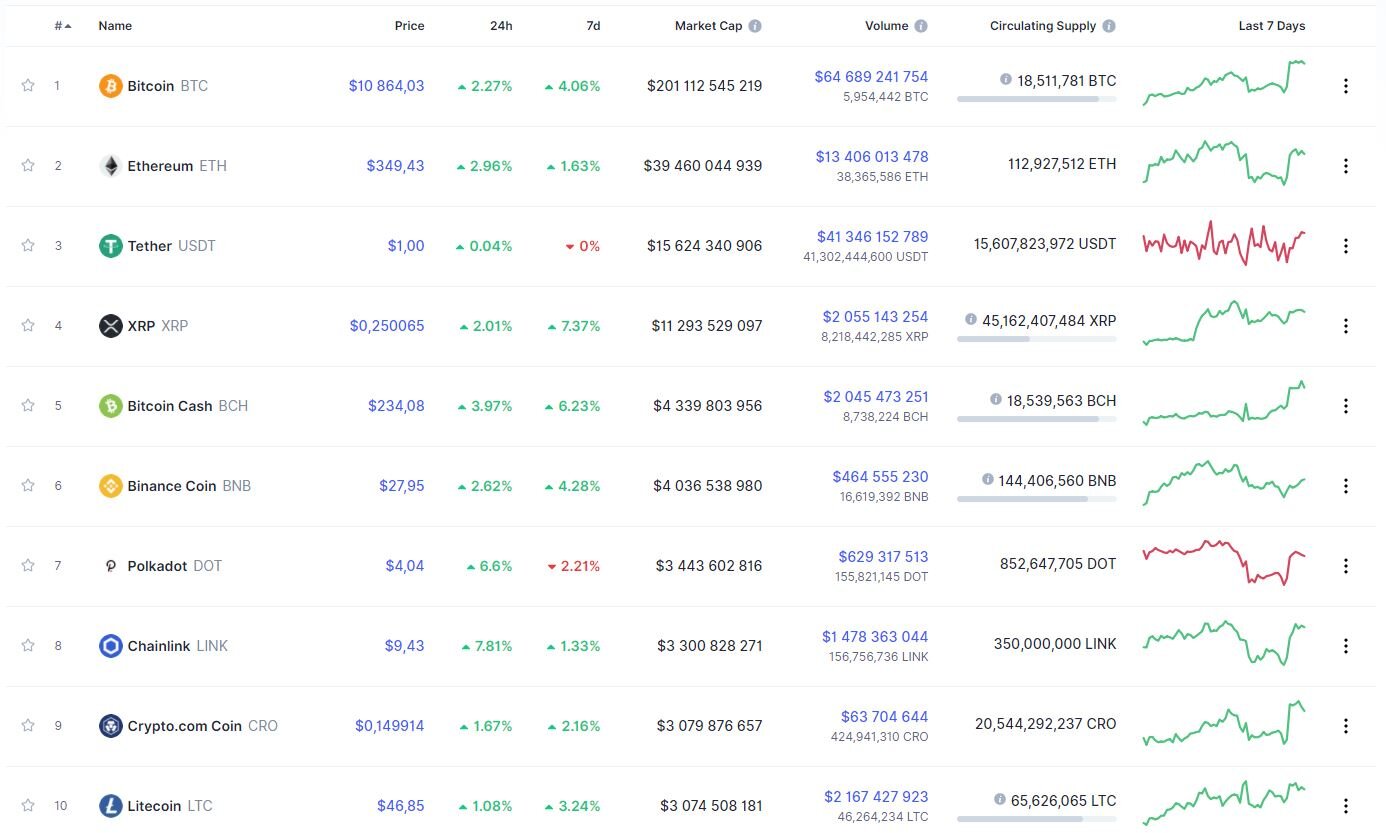Image resolution: width=1386 pixels, height=833 pixels.
Task: Add Bitcoin Cash to watchlist via star
Action: [28, 405]
